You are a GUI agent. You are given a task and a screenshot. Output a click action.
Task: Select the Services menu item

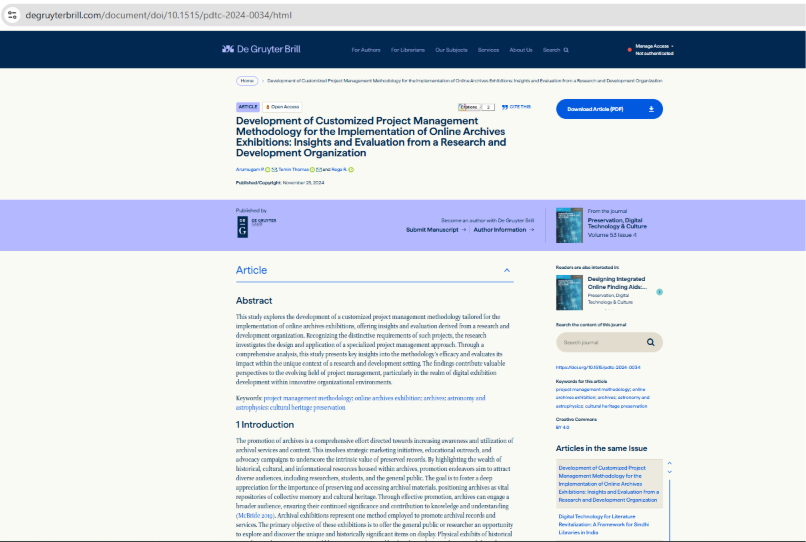[488, 50]
